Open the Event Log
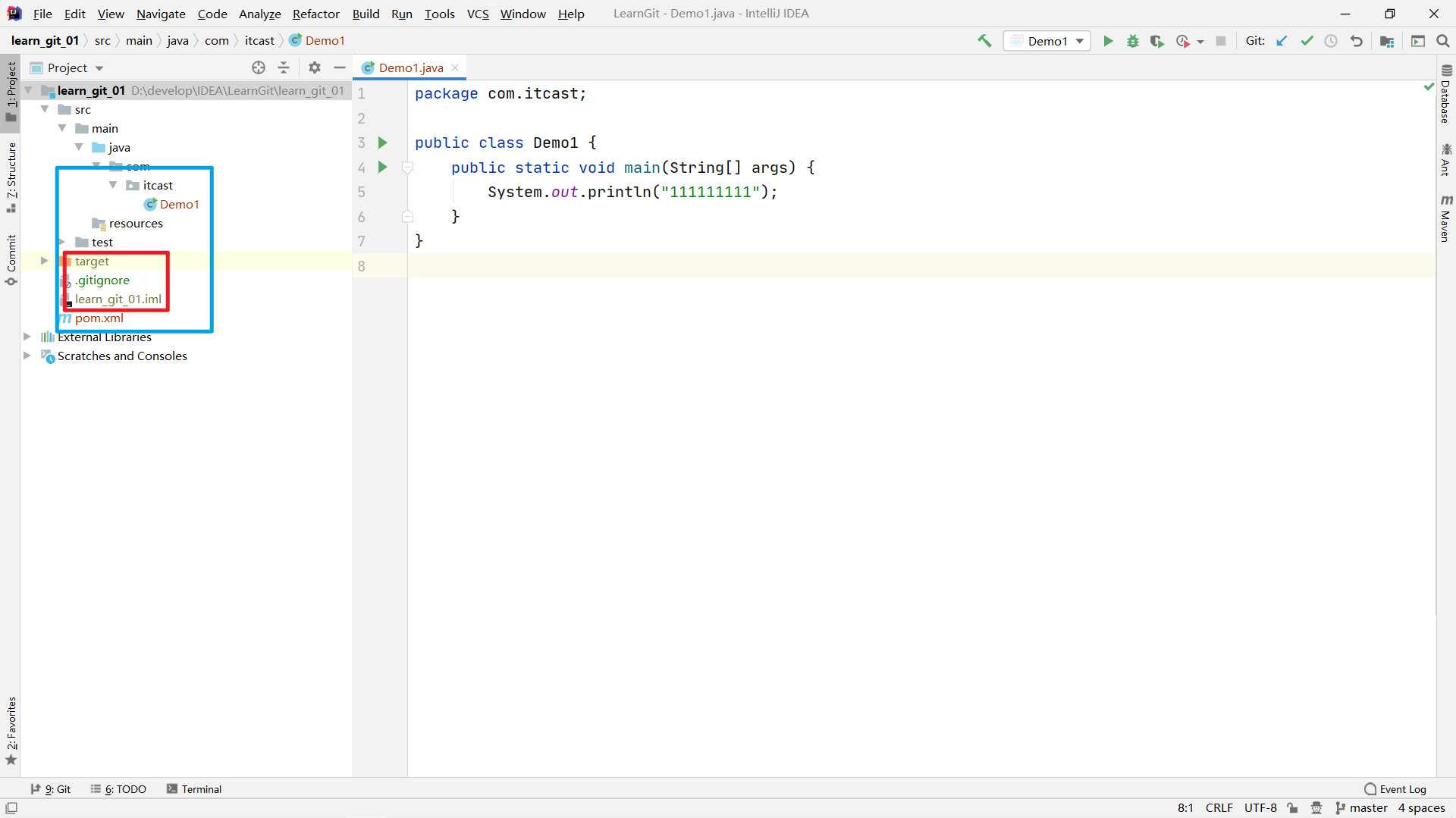 pyautogui.click(x=1395, y=789)
